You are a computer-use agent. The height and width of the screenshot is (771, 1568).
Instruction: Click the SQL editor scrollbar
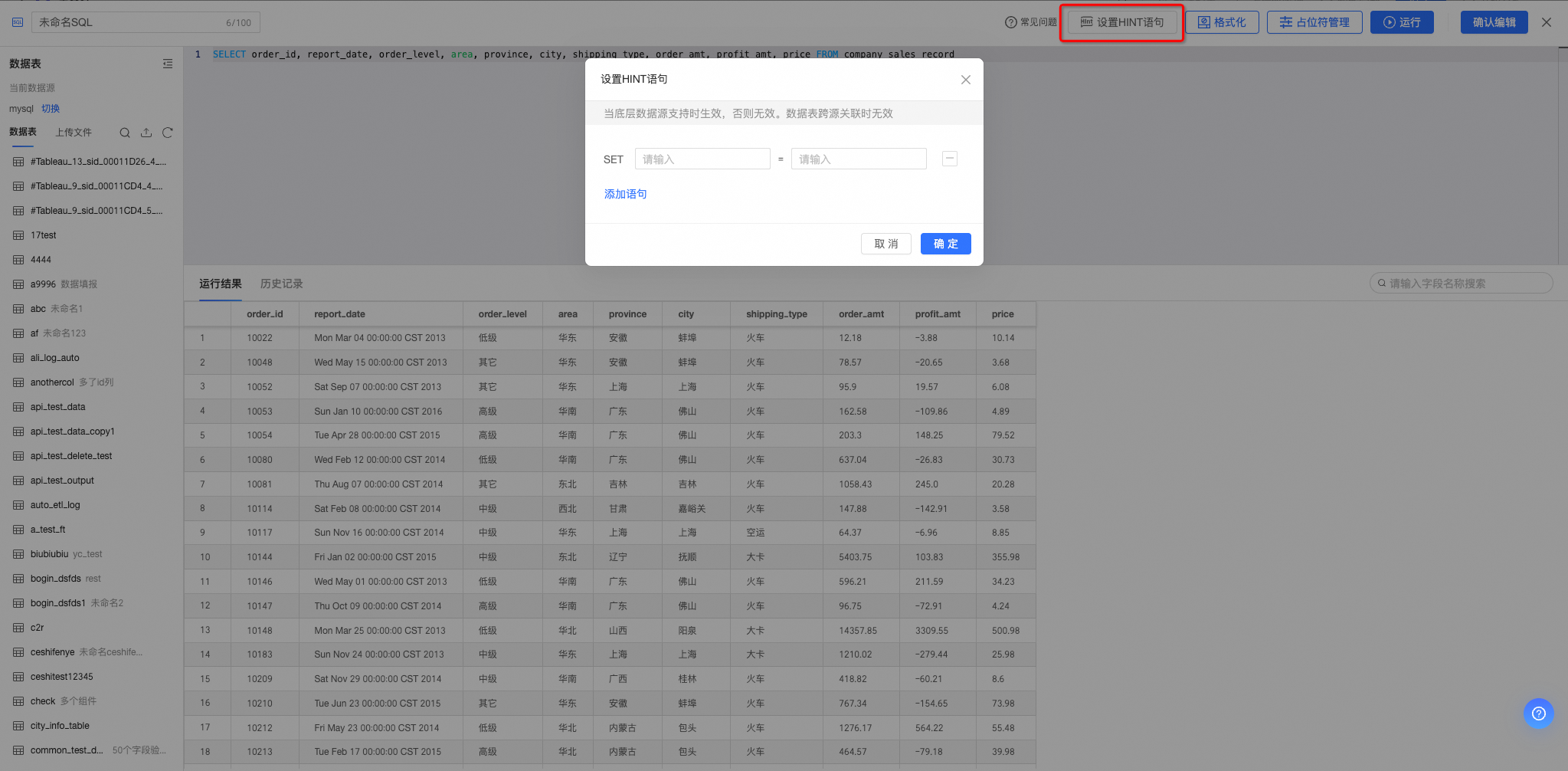pos(1563,156)
